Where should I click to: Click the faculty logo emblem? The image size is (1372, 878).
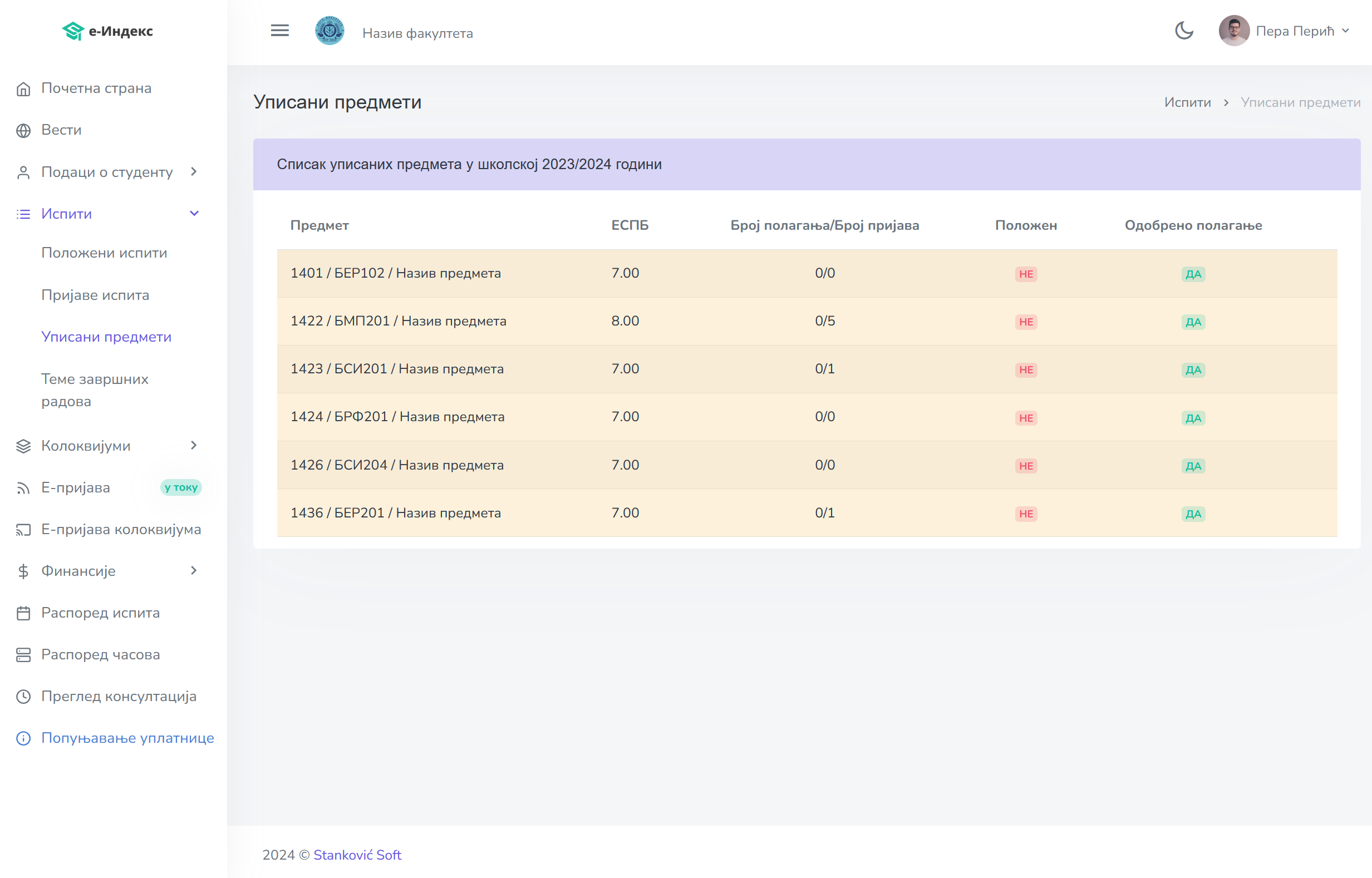329,31
